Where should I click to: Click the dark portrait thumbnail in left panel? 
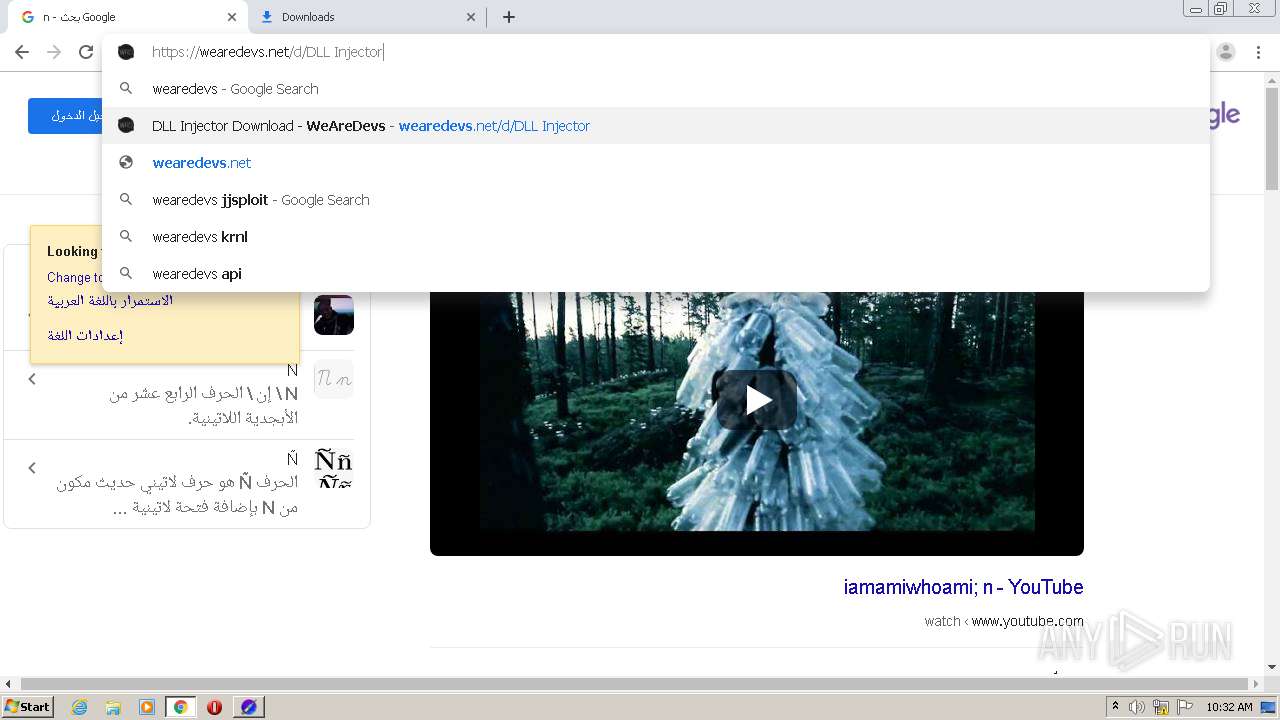(x=334, y=315)
